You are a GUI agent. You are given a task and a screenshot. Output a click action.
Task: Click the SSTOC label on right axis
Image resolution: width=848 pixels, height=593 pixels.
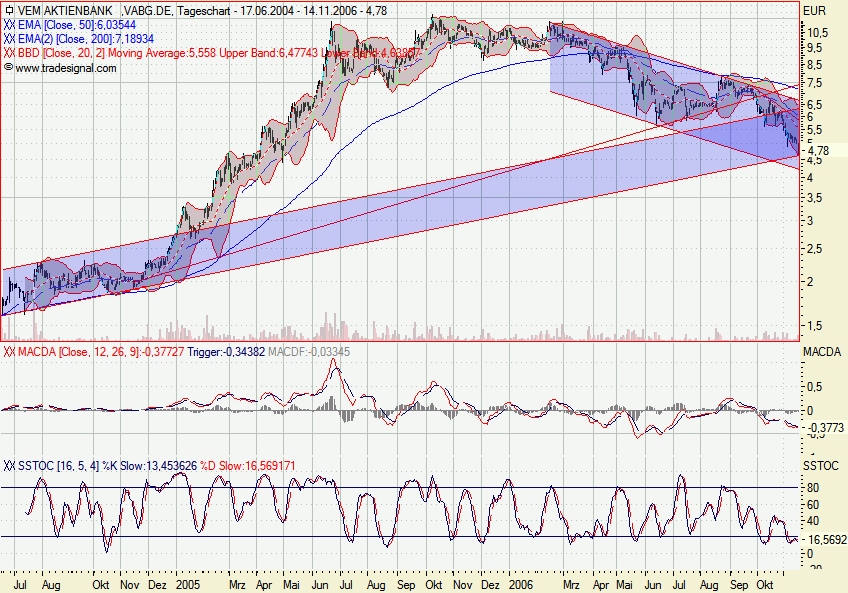pos(820,466)
